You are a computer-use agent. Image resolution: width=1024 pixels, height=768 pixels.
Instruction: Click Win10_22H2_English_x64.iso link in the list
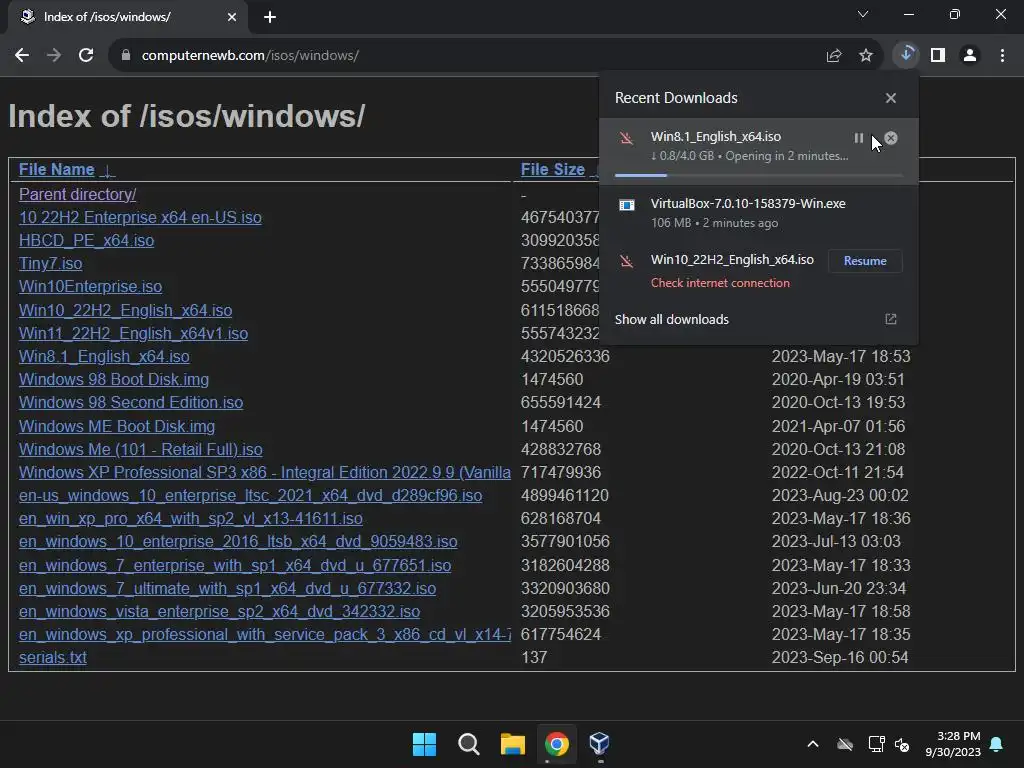click(x=125, y=310)
